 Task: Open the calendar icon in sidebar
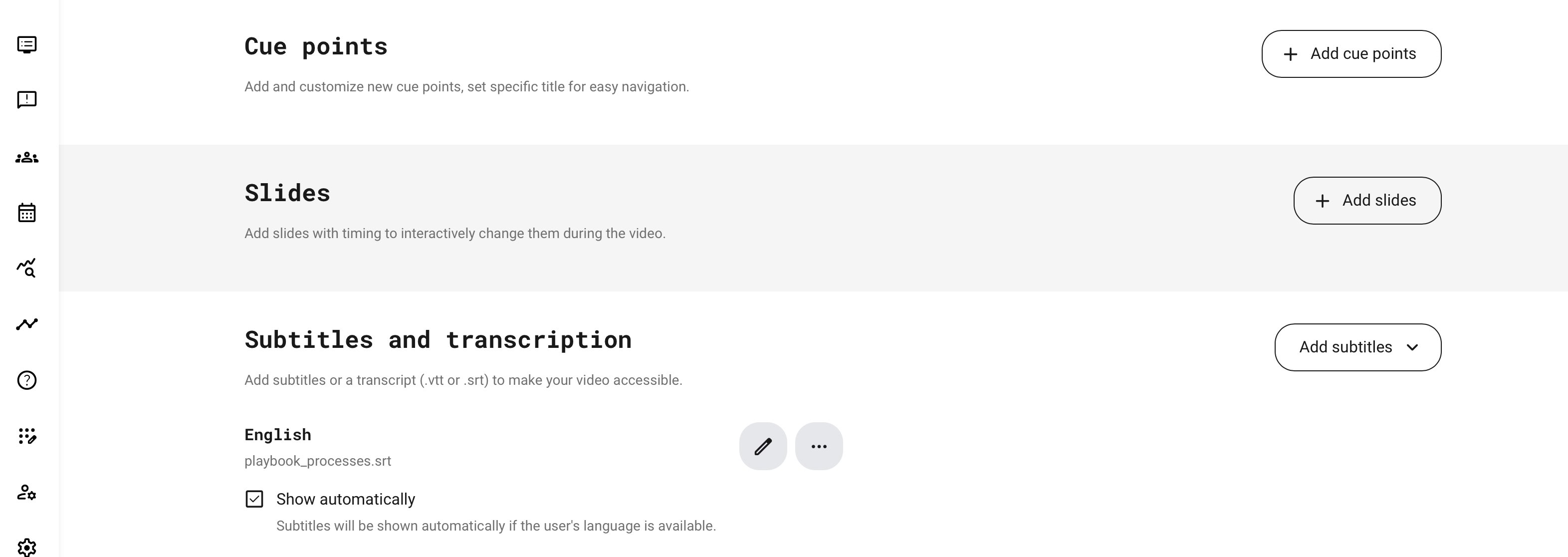pyautogui.click(x=27, y=213)
